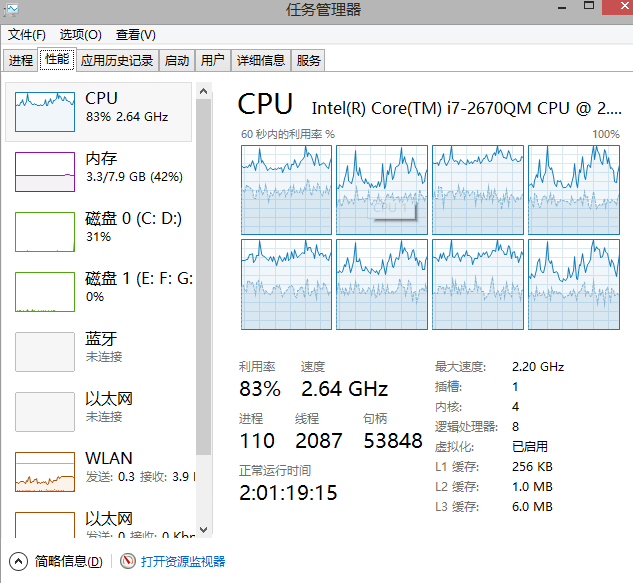Select the CPU mini graph in sidebar
The image size is (633, 583).
pos(45,112)
